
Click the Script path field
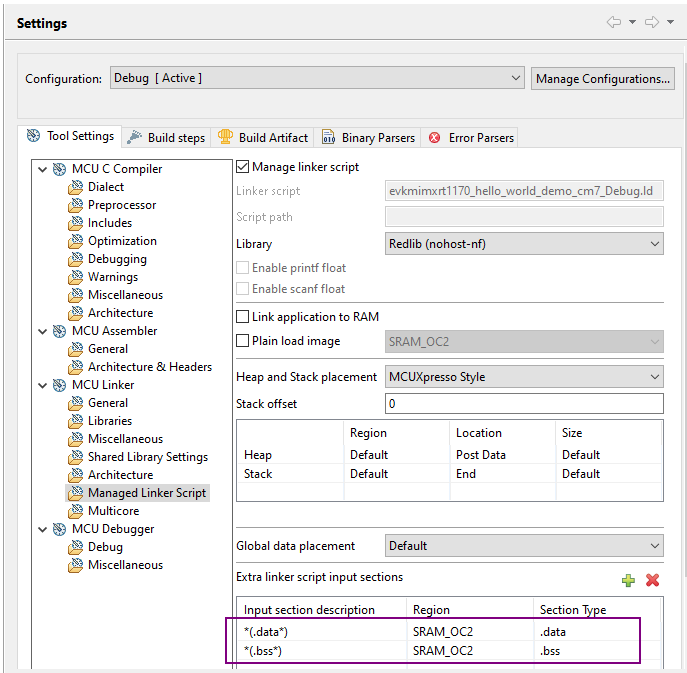(524, 217)
